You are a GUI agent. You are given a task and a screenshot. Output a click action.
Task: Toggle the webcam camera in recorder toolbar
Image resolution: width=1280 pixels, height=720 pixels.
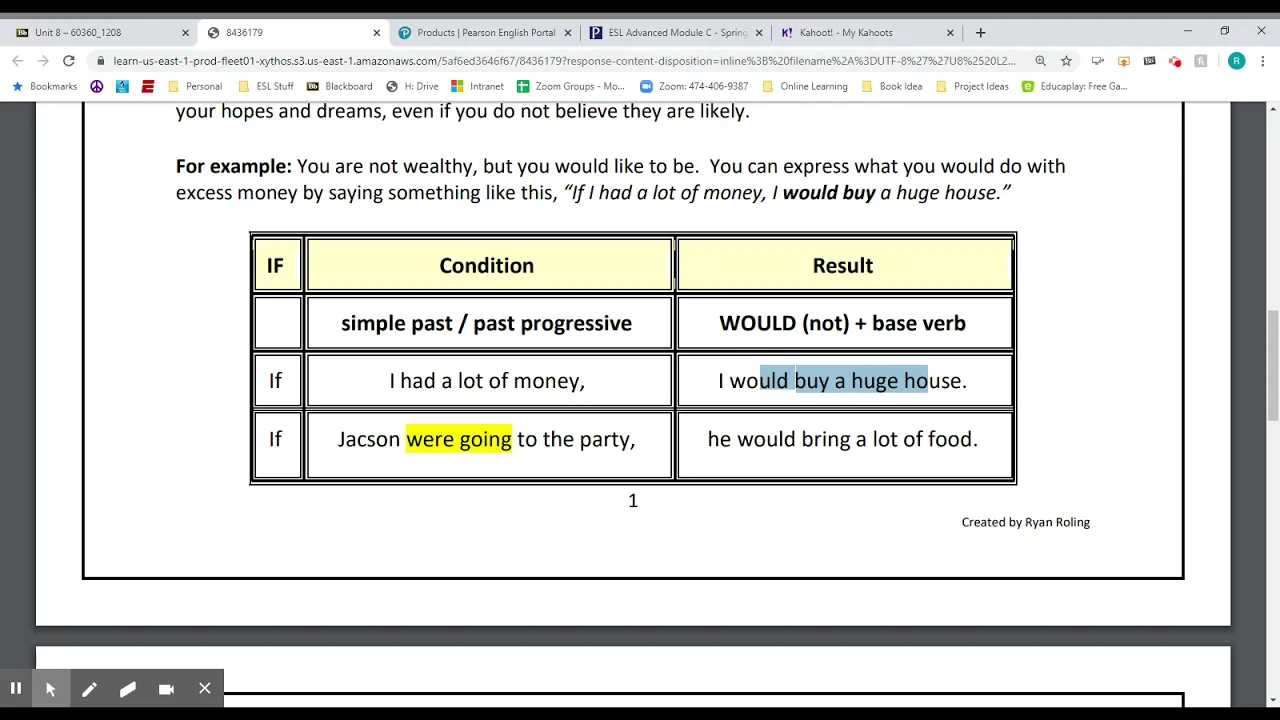click(x=166, y=688)
